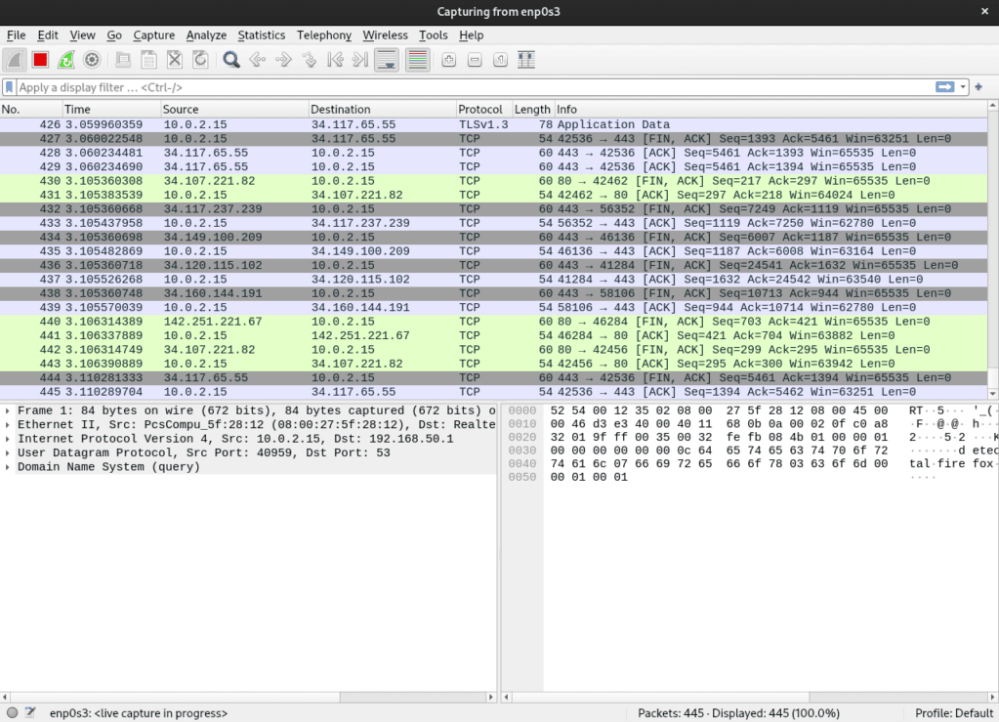Image resolution: width=999 pixels, height=723 pixels.
Task: Click the Profile: Default status label
Action: [953, 713]
